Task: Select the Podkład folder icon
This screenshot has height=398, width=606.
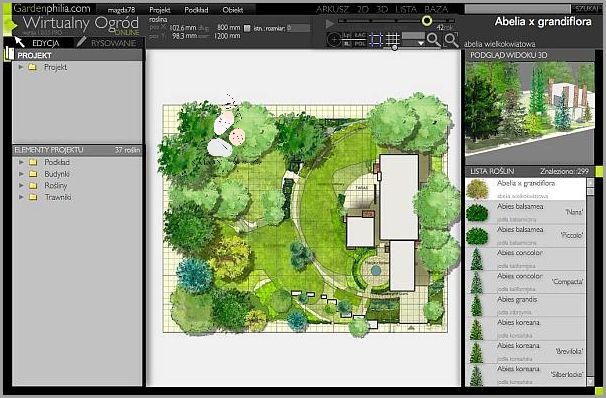Action: pyautogui.click(x=33, y=162)
